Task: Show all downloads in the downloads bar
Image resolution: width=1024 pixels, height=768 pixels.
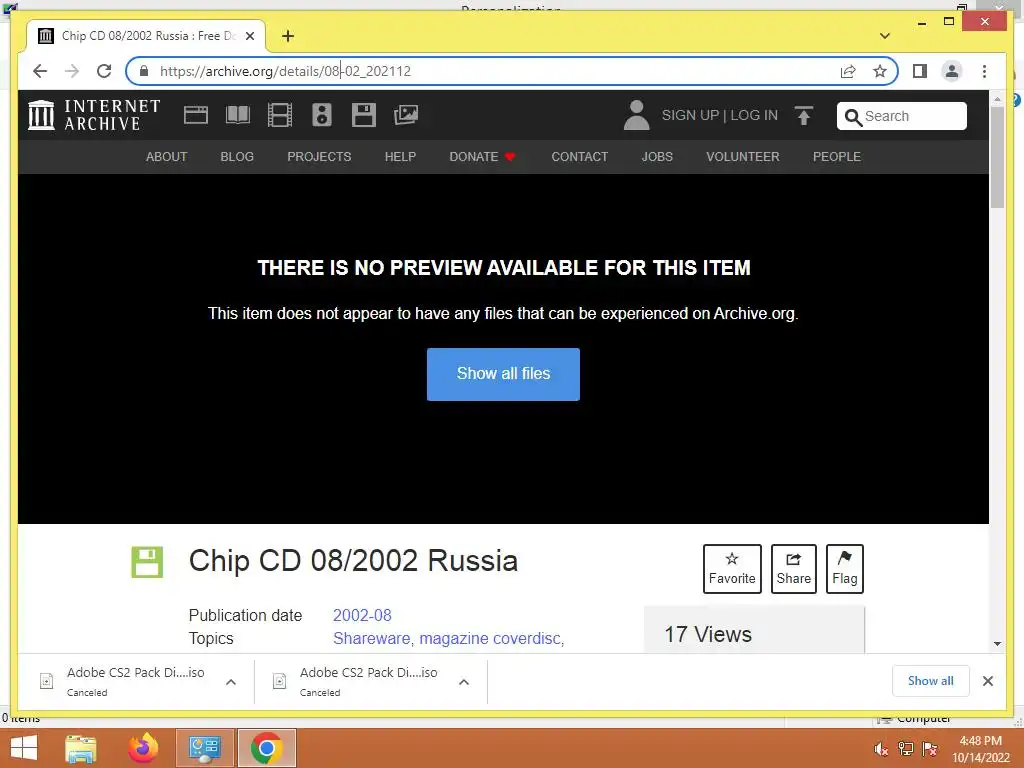Action: (x=930, y=681)
